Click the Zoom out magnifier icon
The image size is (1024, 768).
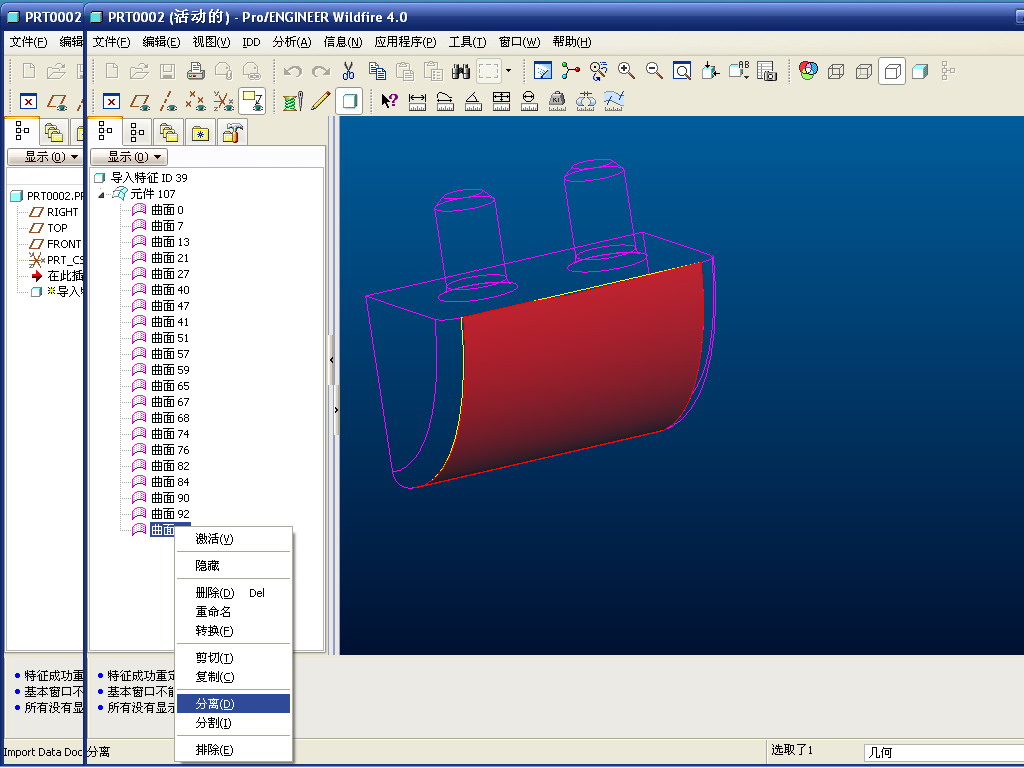tap(654, 71)
